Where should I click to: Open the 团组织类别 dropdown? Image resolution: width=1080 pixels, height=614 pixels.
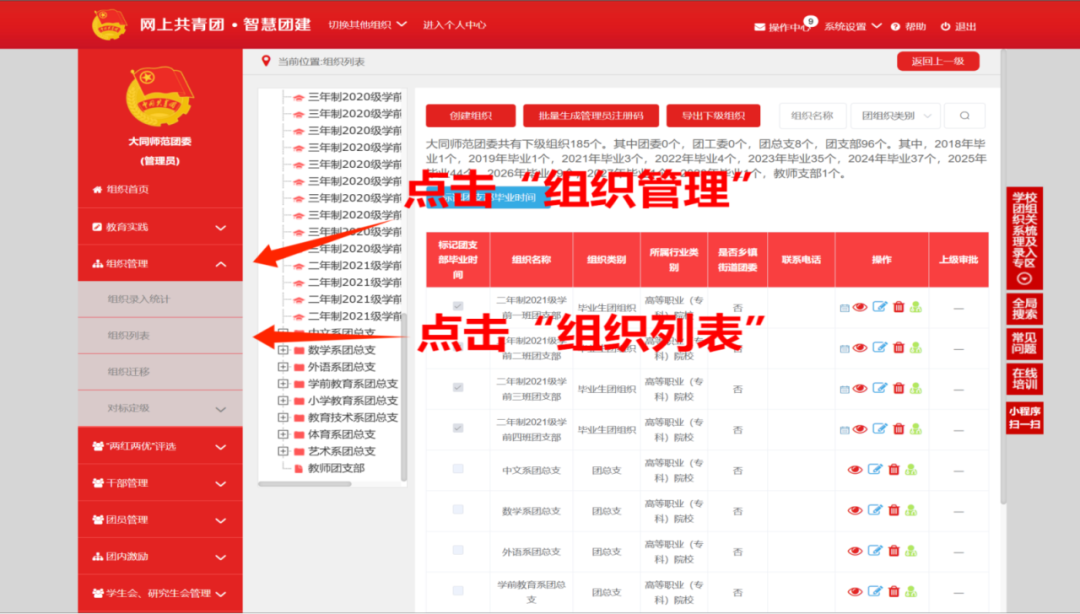[x=893, y=115]
